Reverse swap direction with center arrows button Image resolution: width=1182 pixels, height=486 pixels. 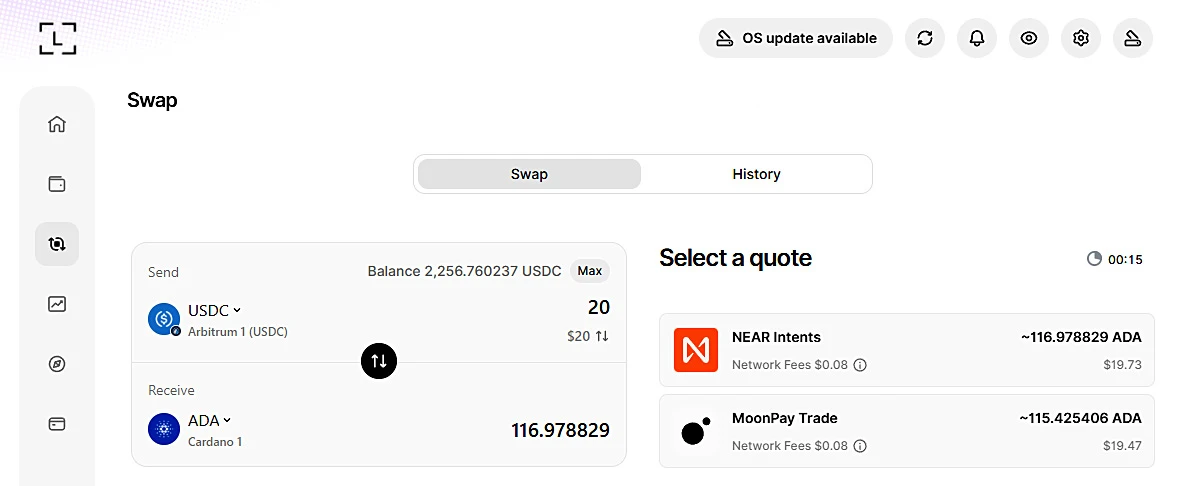click(379, 362)
